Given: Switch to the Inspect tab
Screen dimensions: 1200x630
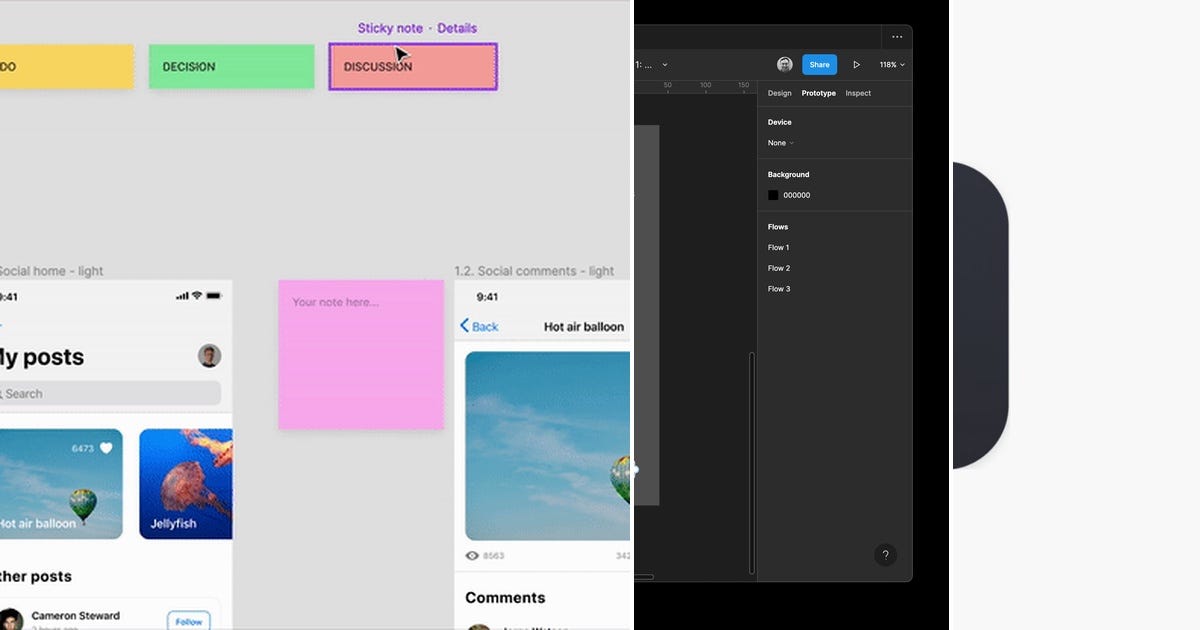Looking at the screenshot, I should pos(858,93).
